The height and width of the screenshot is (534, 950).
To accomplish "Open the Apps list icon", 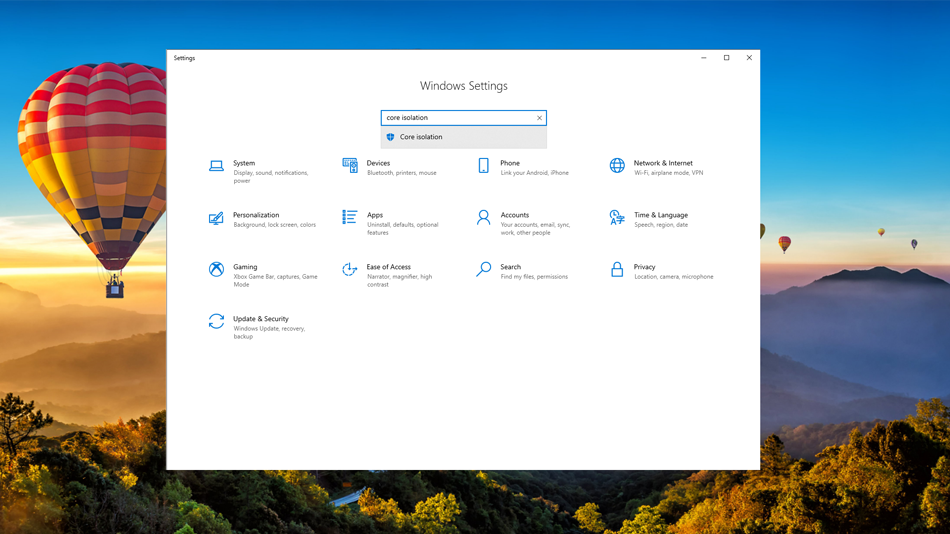I will 350,218.
